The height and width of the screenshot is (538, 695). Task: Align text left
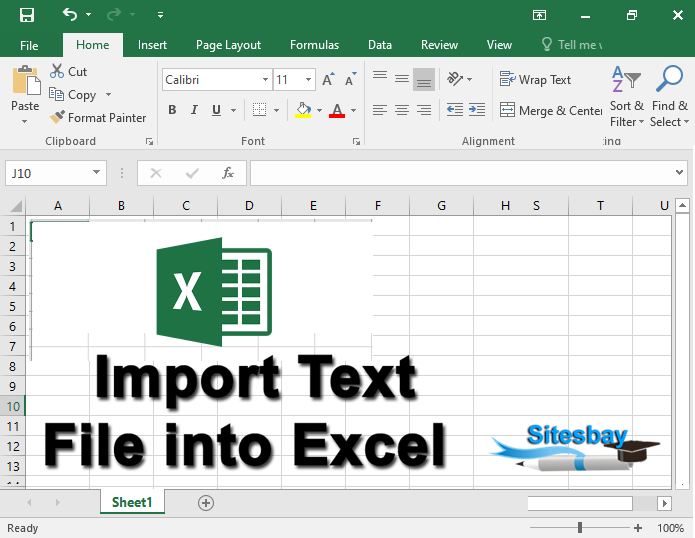[380, 110]
